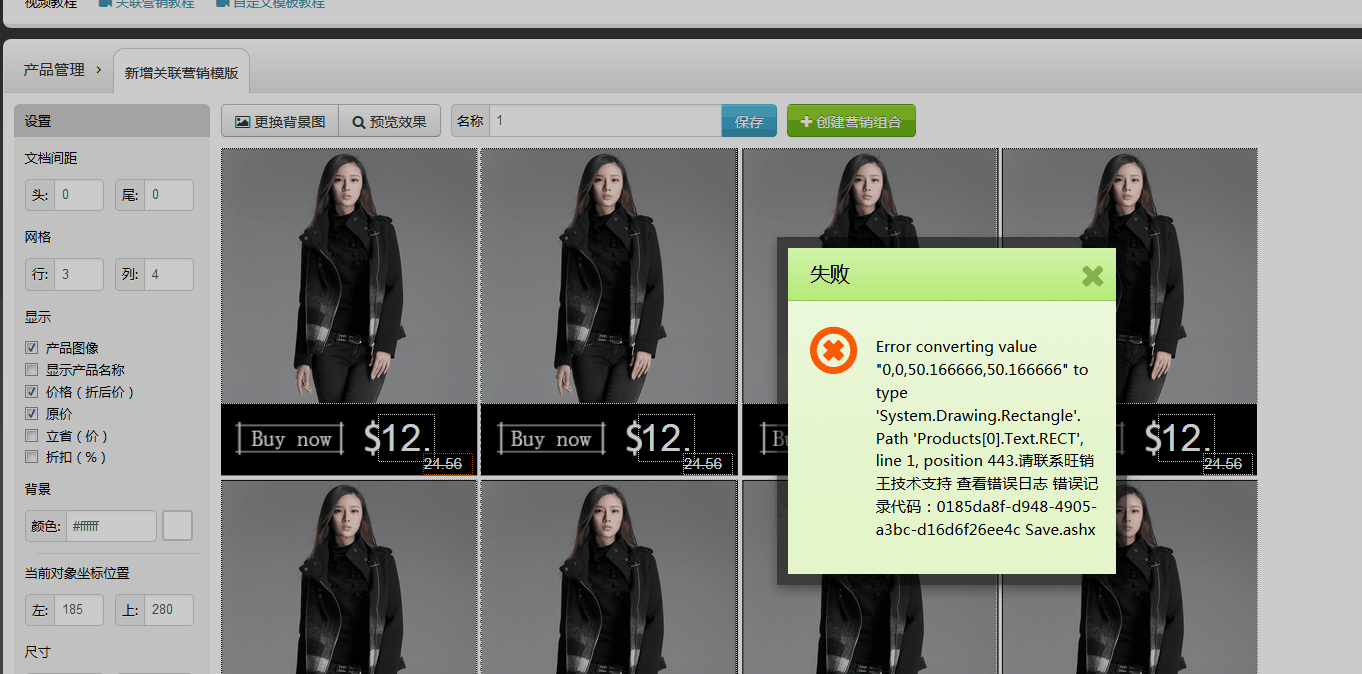Toggle the 价格（折后价）checkbox
The image size is (1362, 674).
click(32, 392)
